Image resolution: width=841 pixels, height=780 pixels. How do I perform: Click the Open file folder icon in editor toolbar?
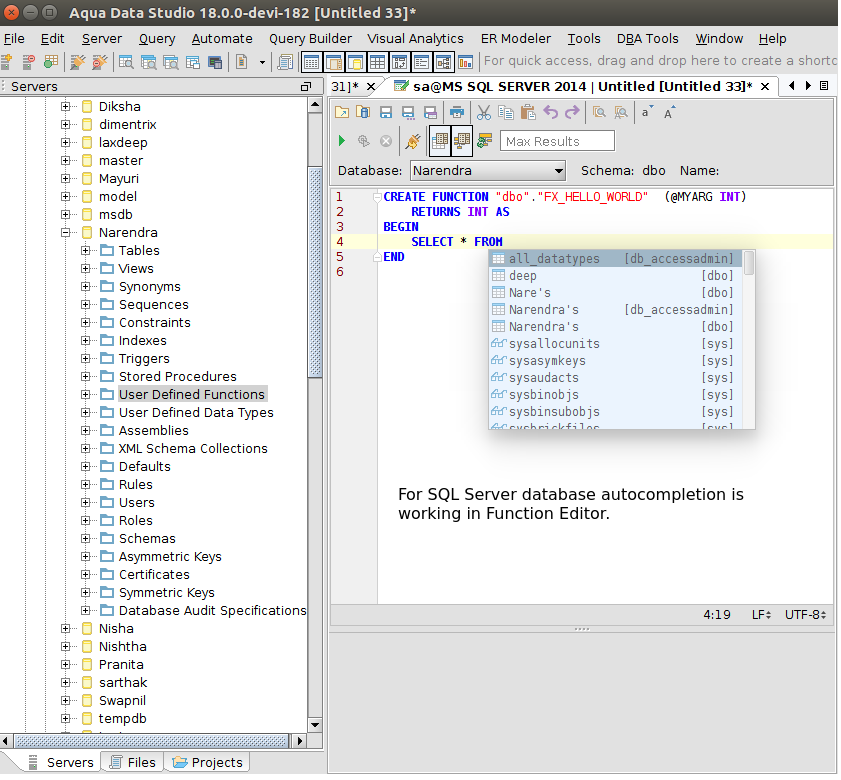tap(342, 112)
